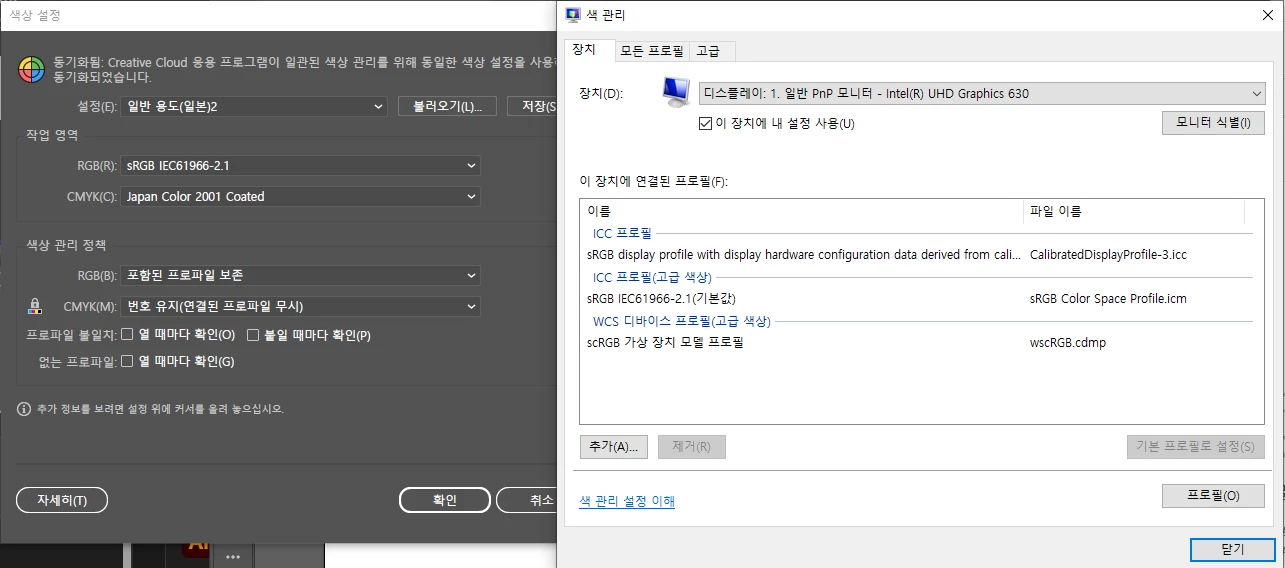Click the Name column header in the profile list
The width and height of the screenshot is (1285, 568).
click(802, 211)
